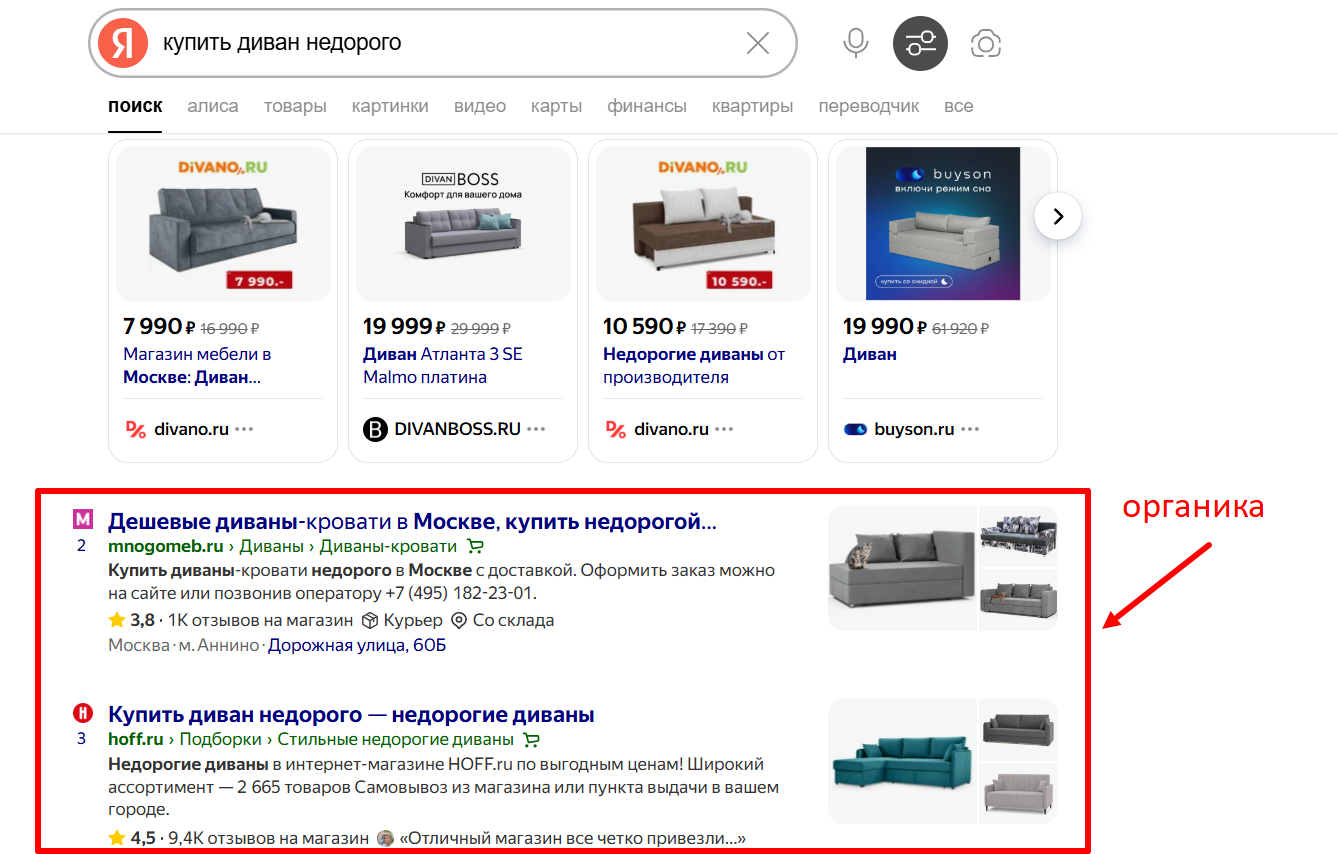
Task: Click the hoff.ru favicon
Action: [x=83, y=714]
